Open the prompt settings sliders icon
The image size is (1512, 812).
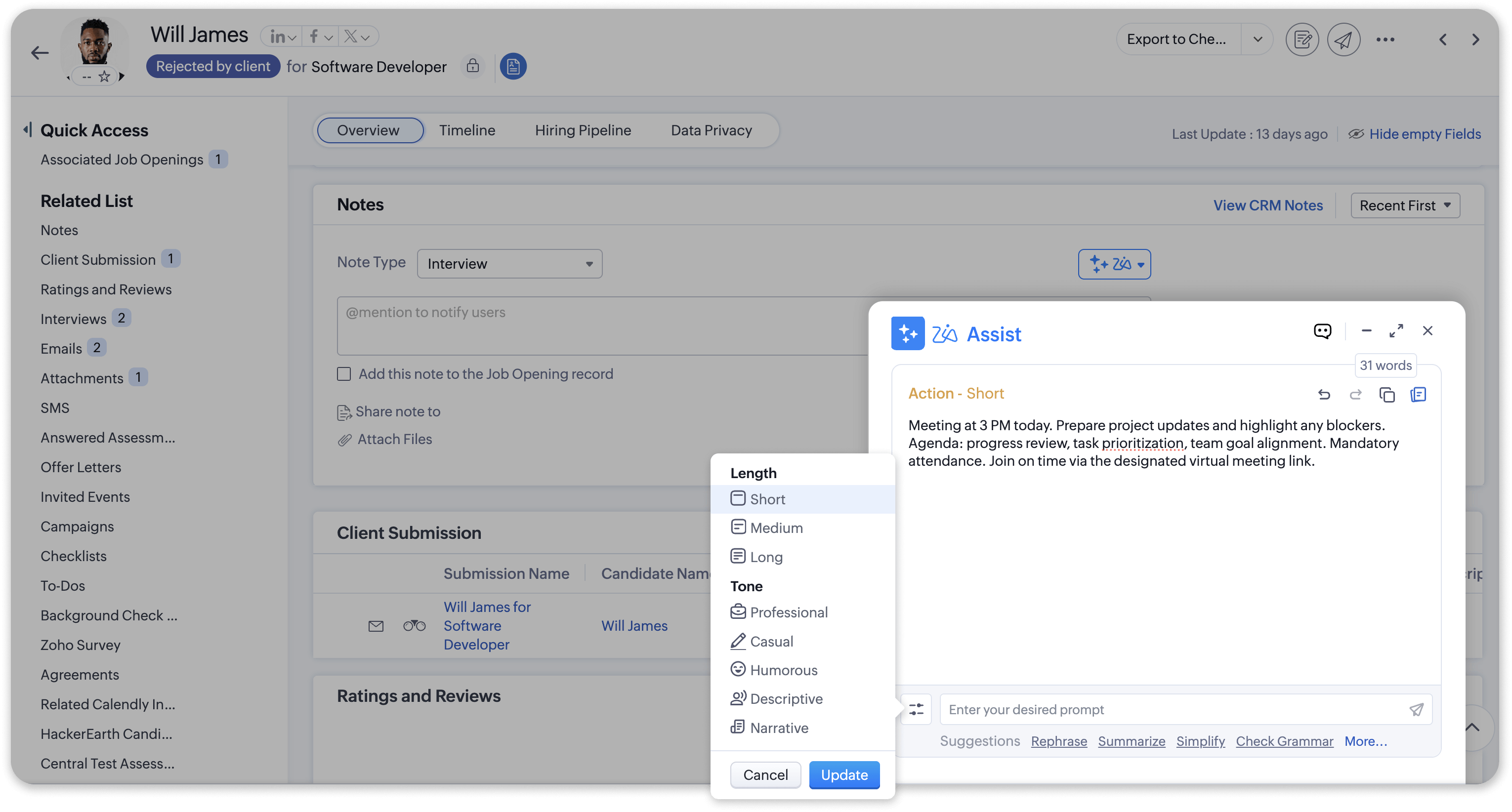click(x=916, y=709)
